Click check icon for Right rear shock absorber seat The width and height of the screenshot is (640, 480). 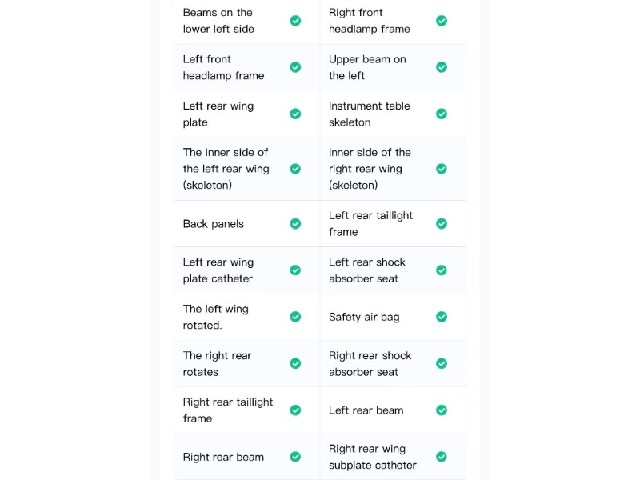click(441, 363)
